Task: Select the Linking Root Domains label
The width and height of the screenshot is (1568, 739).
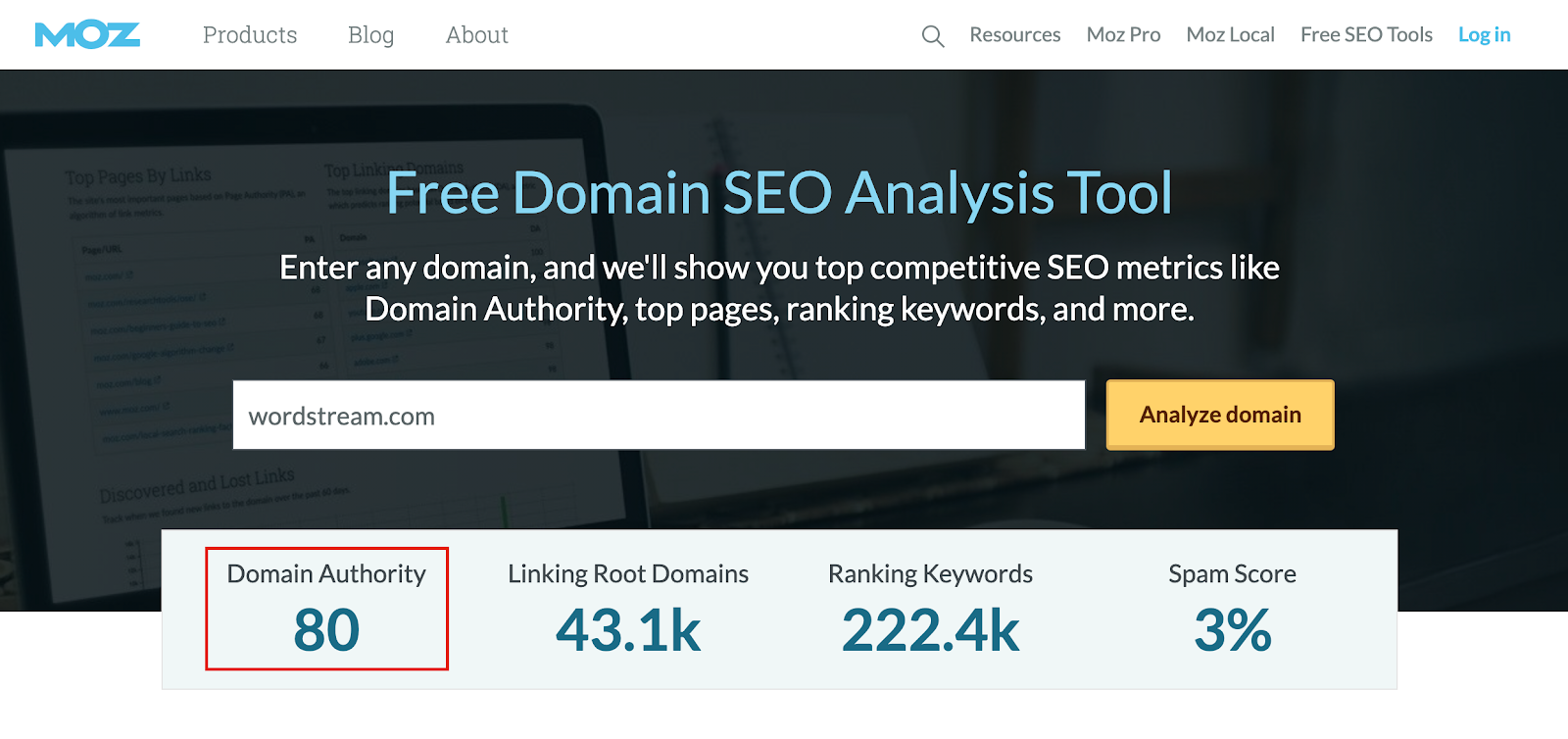Action: 628,574
